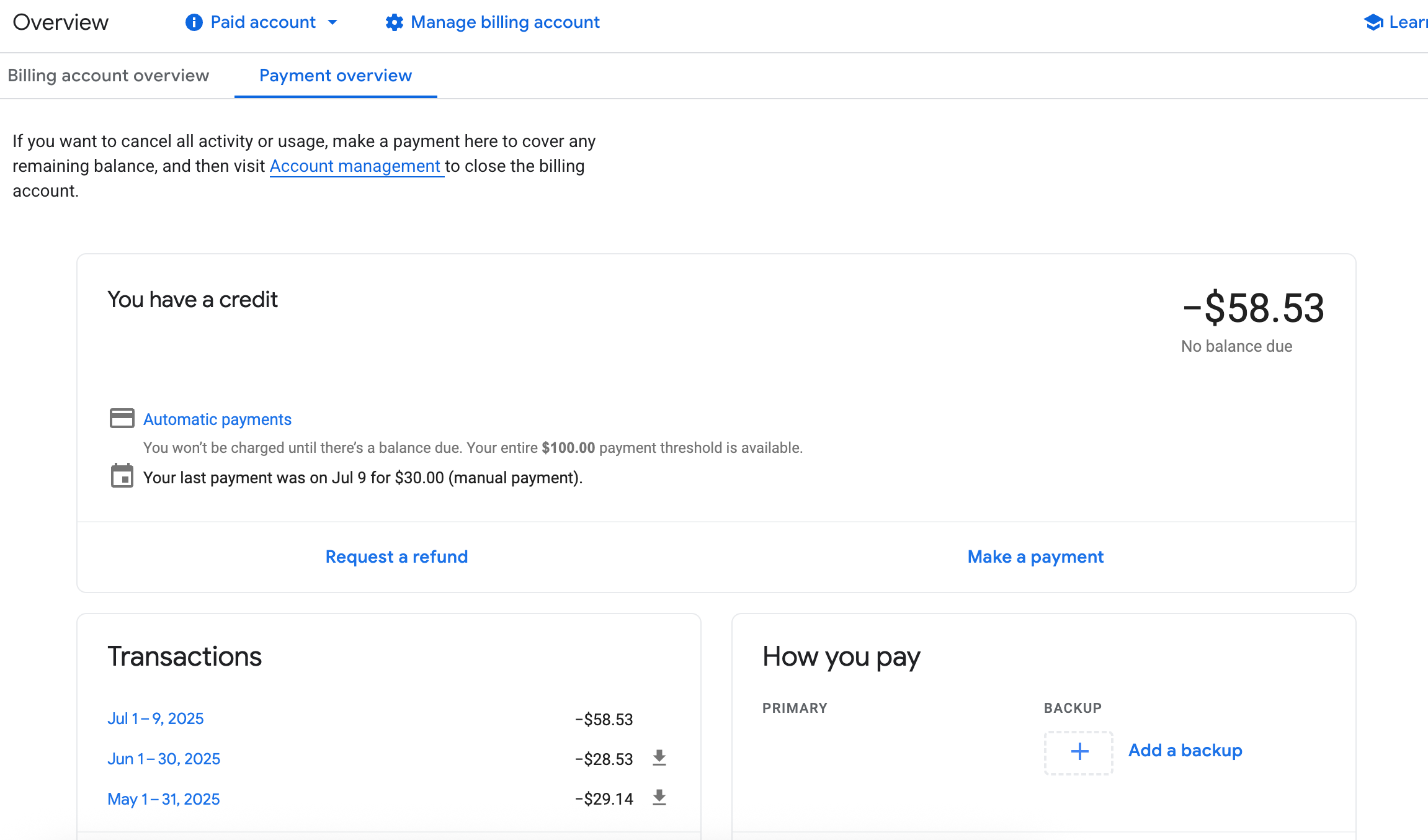Click the info icon beside Paid account
This screenshot has height=840, width=1428.
(x=194, y=22)
